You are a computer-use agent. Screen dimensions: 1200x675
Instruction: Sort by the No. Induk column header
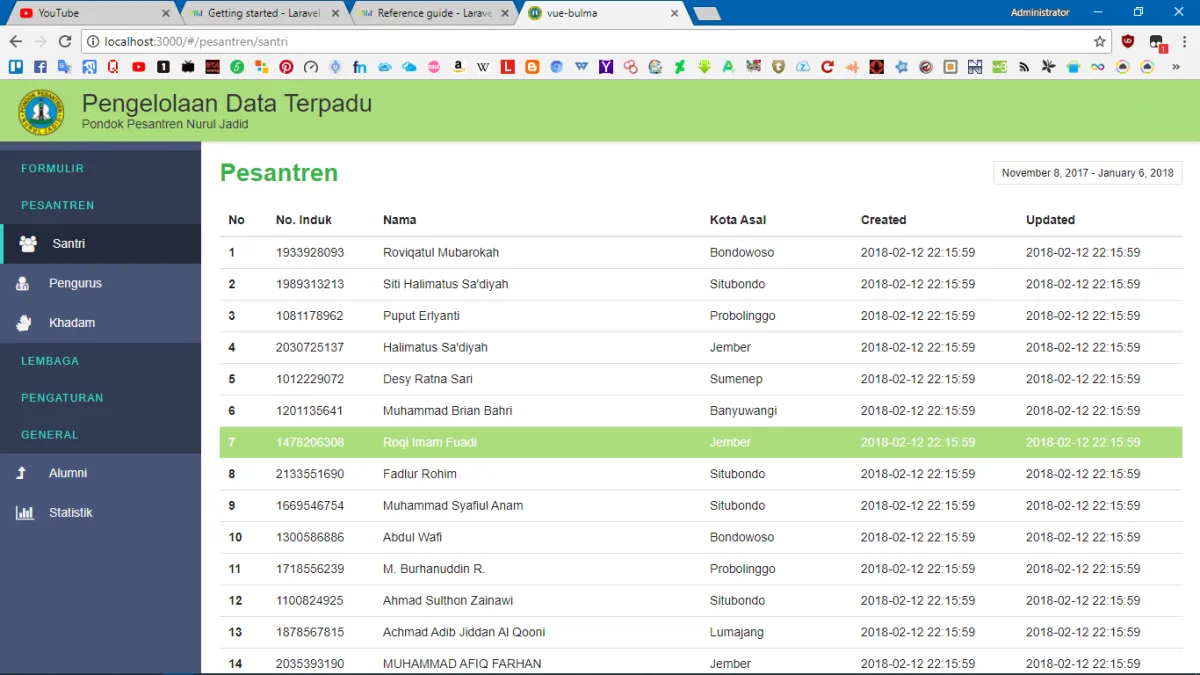(x=304, y=220)
